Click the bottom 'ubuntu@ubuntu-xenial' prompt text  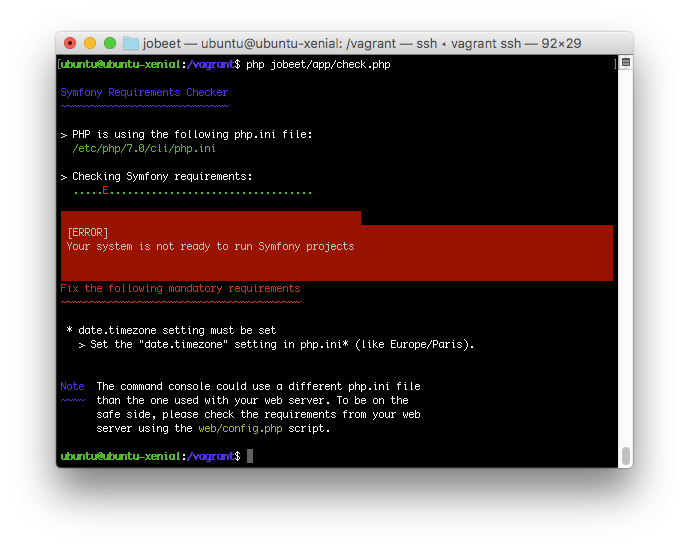point(120,457)
